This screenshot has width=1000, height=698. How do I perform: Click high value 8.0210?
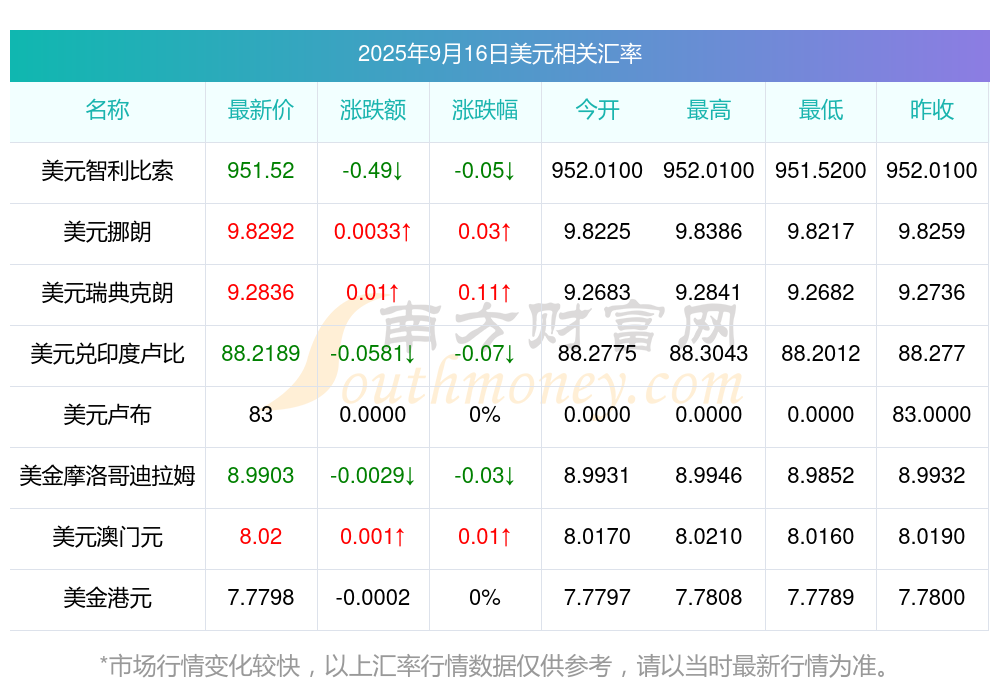(x=709, y=537)
